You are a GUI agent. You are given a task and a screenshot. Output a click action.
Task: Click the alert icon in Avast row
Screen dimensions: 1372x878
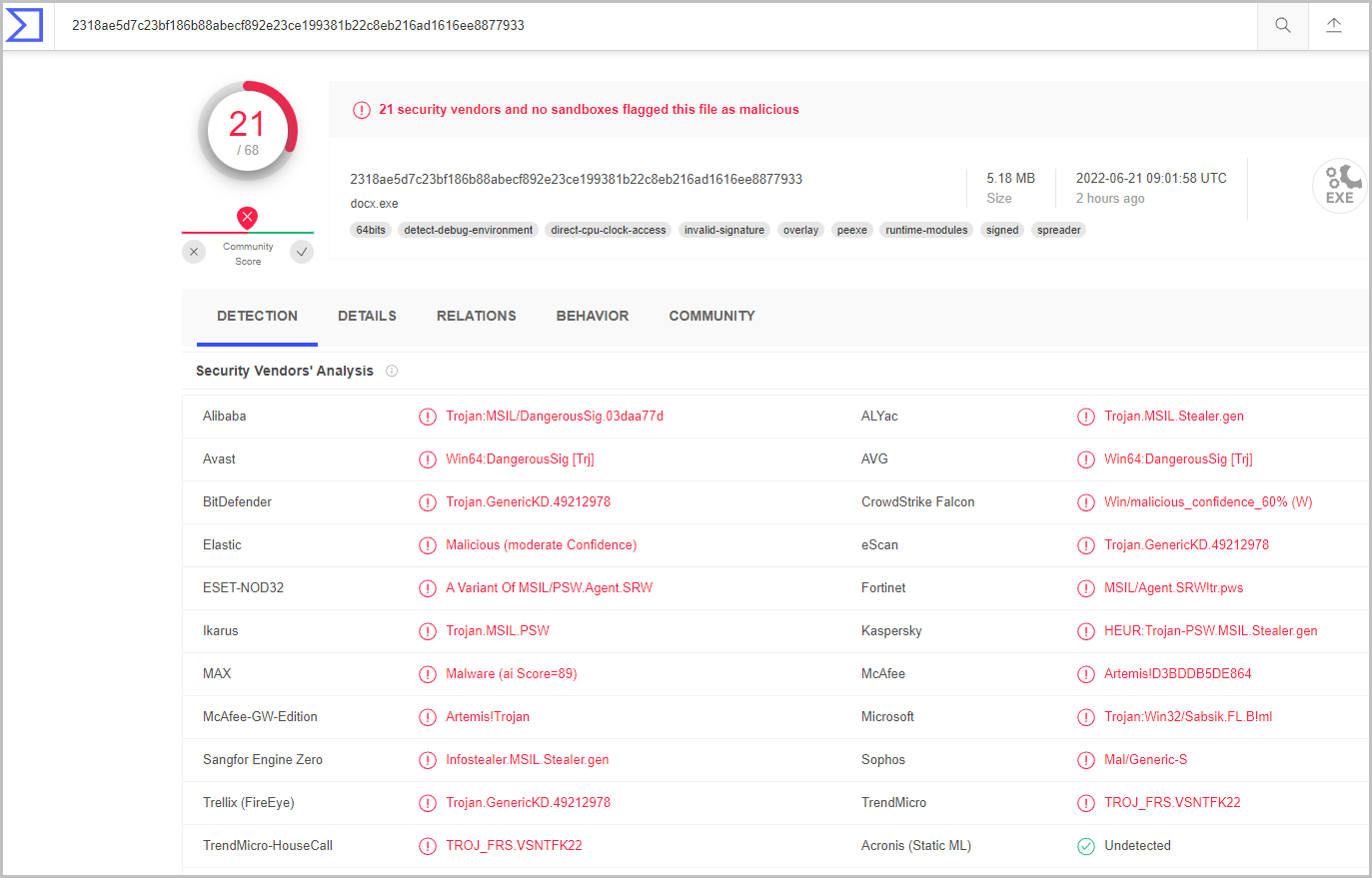(x=428, y=459)
